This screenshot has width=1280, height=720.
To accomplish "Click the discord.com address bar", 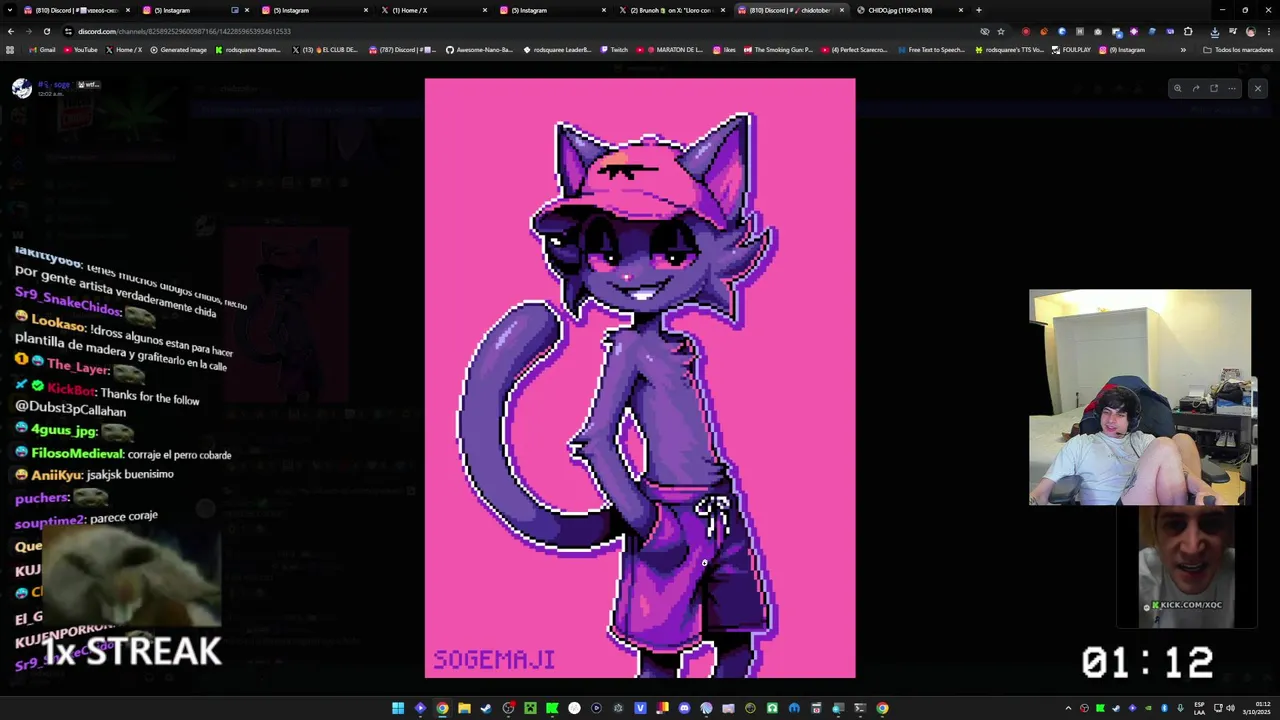I will (x=520, y=31).
